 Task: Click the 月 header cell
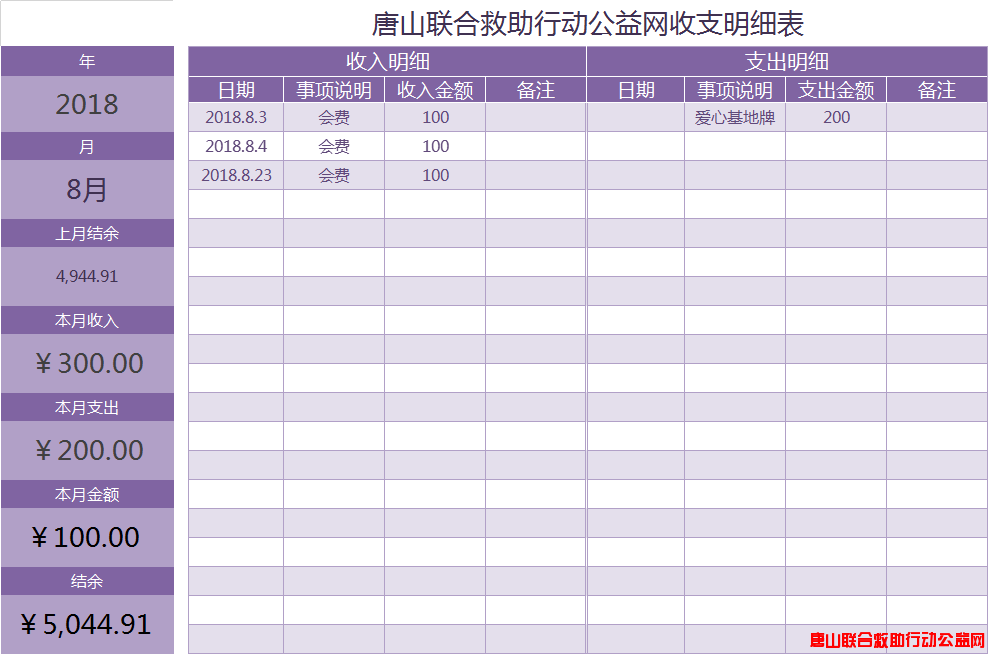click(x=87, y=146)
